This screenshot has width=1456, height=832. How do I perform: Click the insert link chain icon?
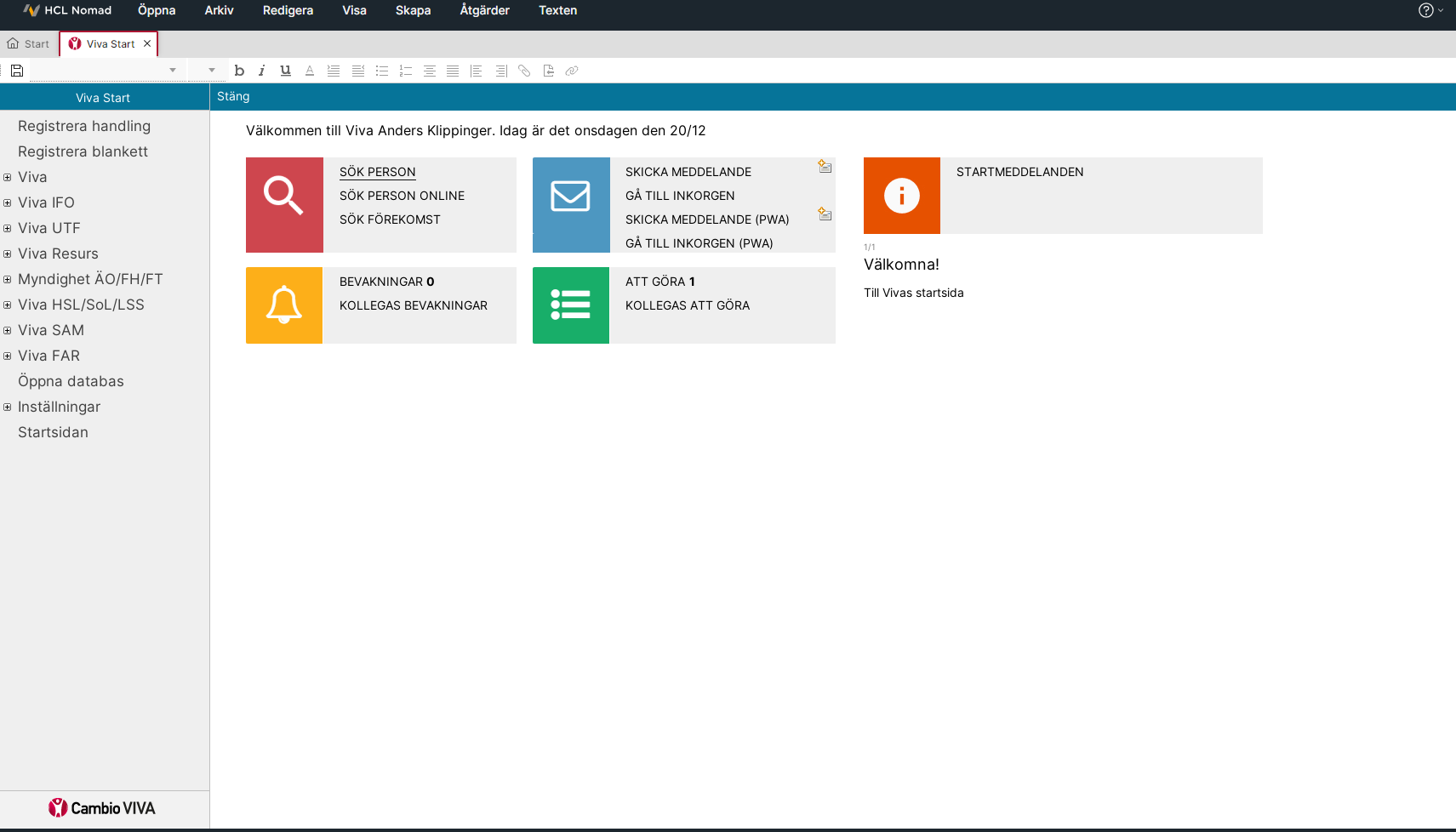click(x=572, y=71)
